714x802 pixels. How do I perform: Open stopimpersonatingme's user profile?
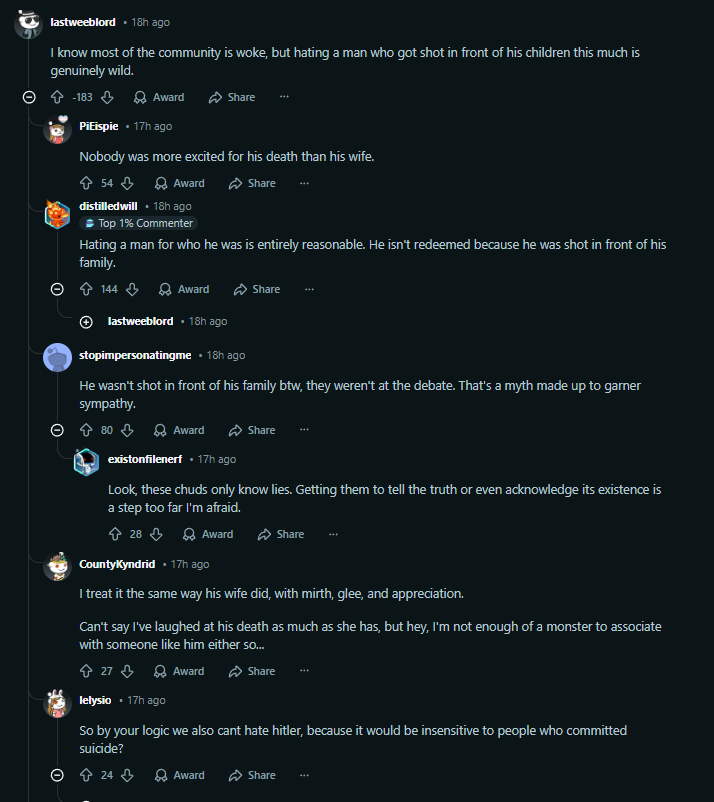135,355
